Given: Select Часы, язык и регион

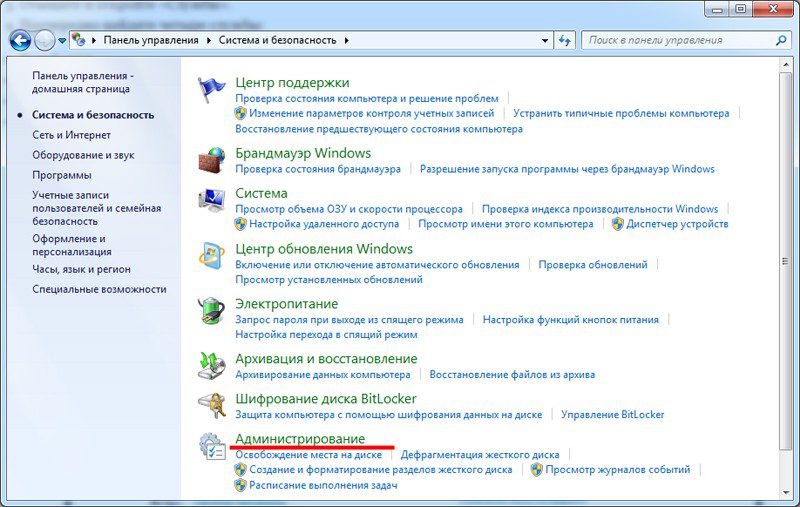Looking at the screenshot, I should point(82,269).
